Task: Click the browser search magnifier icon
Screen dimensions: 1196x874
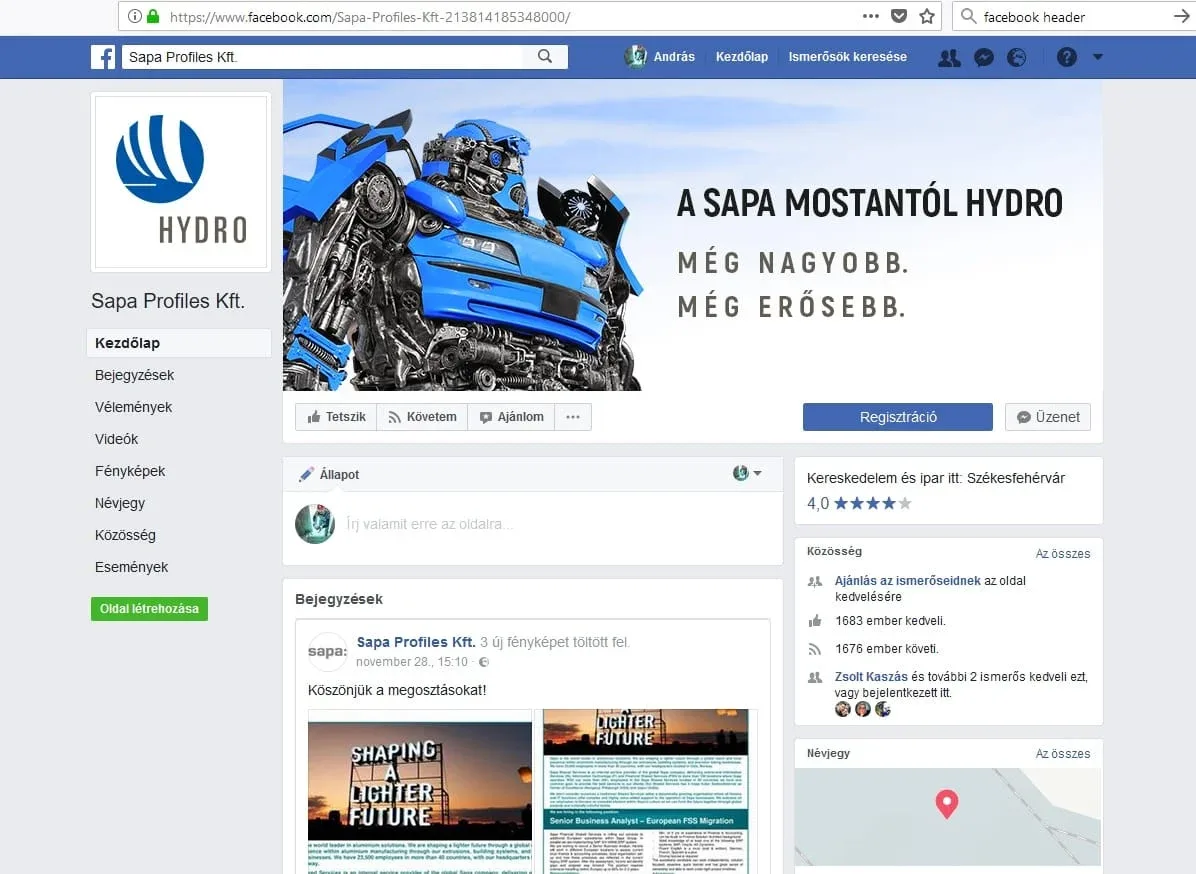Action: click(x=968, y=16)
